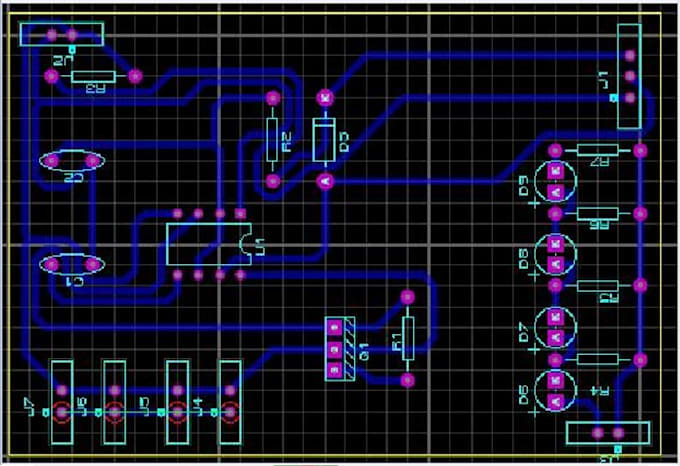Click the A pad of LED D7

point(556,337)
